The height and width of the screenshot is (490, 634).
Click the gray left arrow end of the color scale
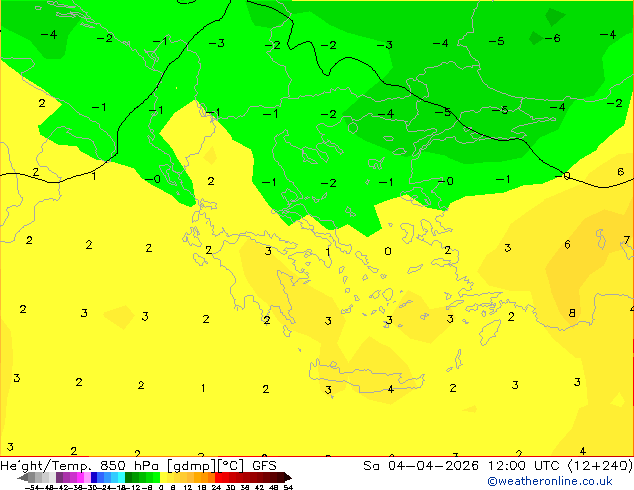pyautogui.click(x=23, y=477)
